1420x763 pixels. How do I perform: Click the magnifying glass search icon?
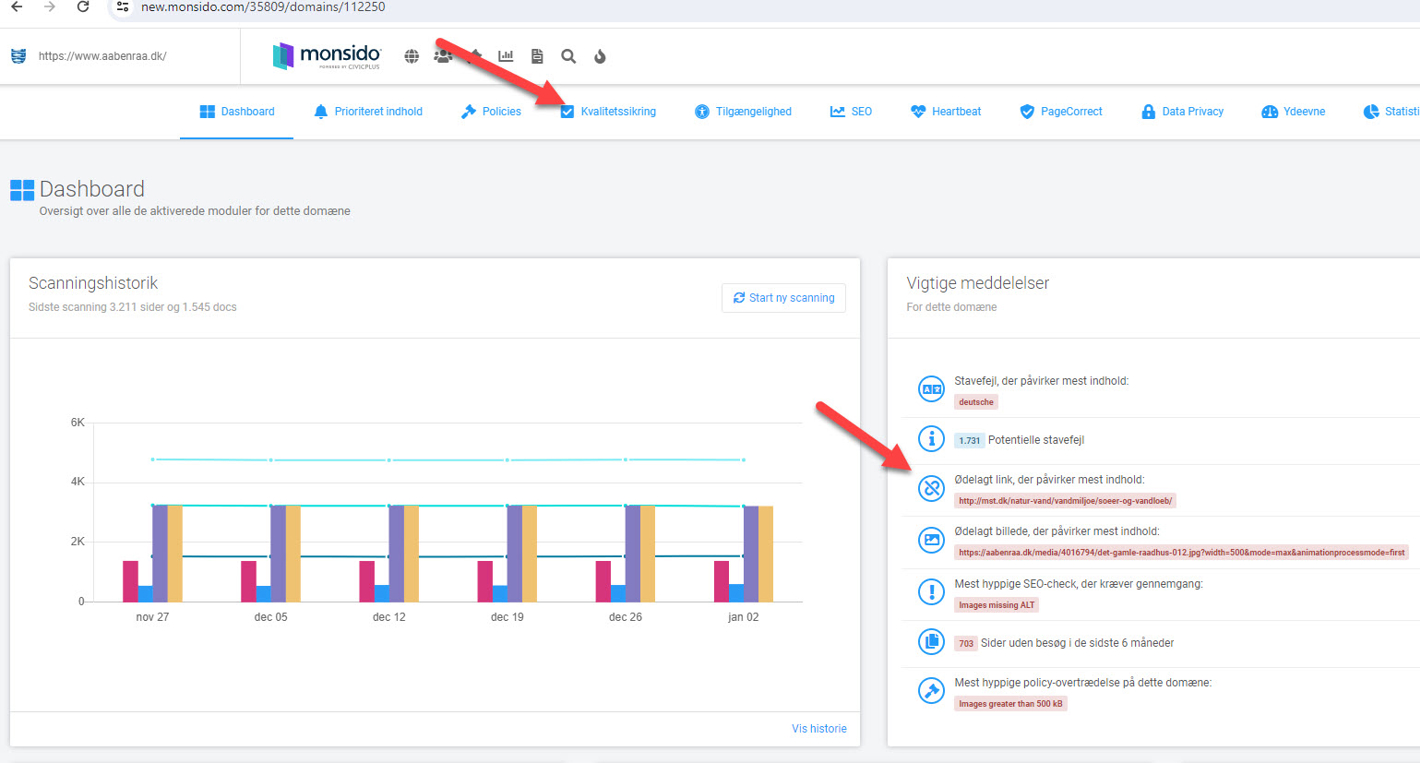[568, 57]
